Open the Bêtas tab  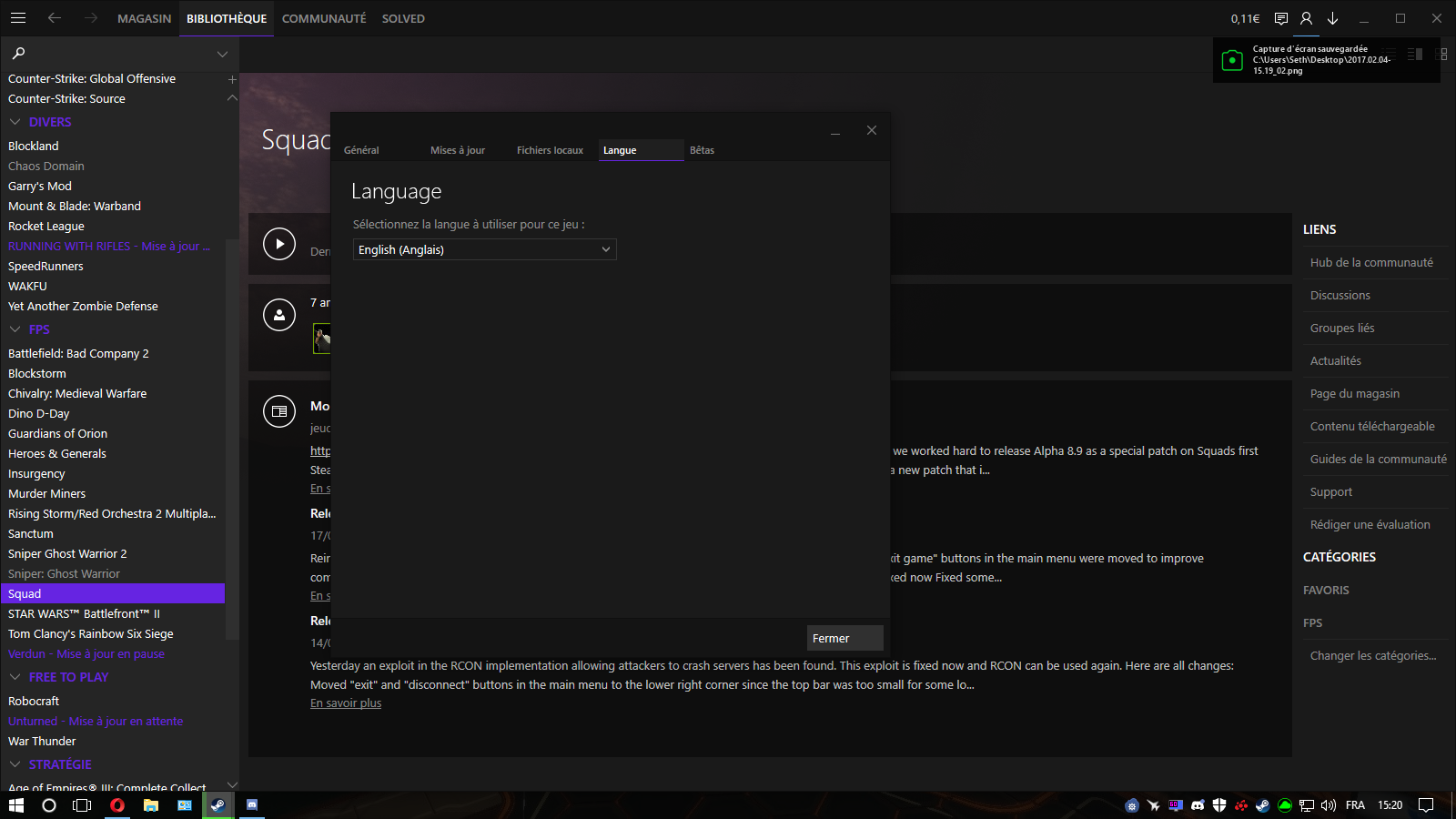point(702,150)
